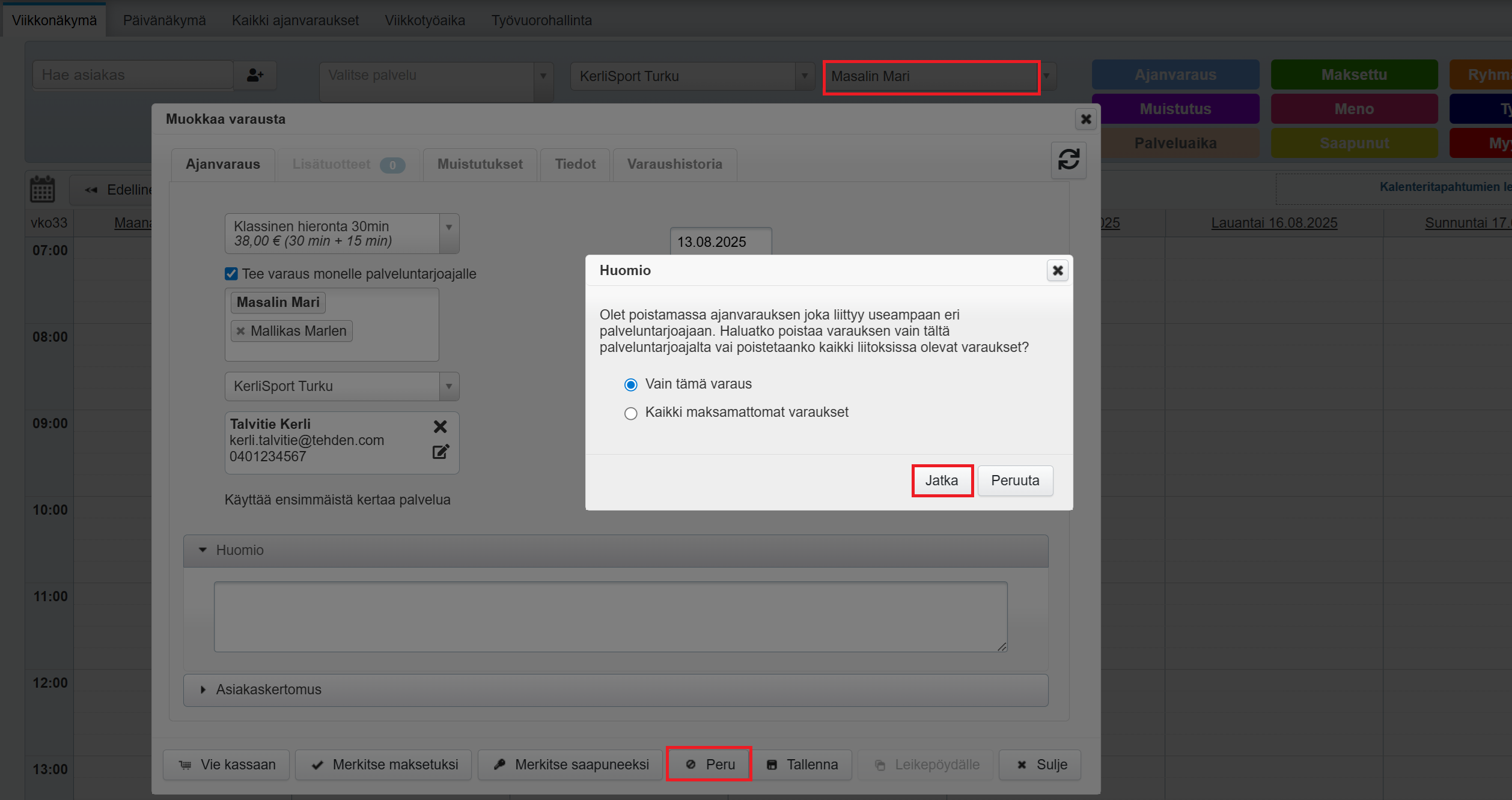The height and width of the screenshot is (800, 1512).
Task: Uncheck Tee varaus monelle palveluntarjoajalle
Action: click(x=231, y=274)
